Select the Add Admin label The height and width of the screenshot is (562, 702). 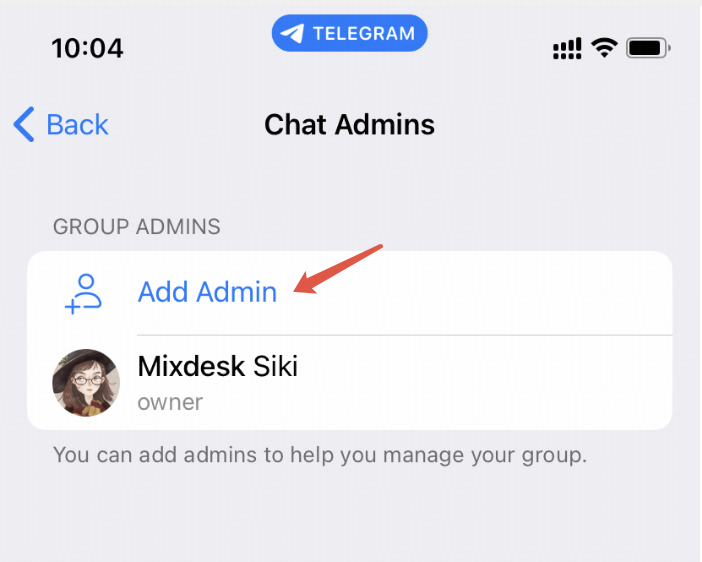[x=207, y=292]
